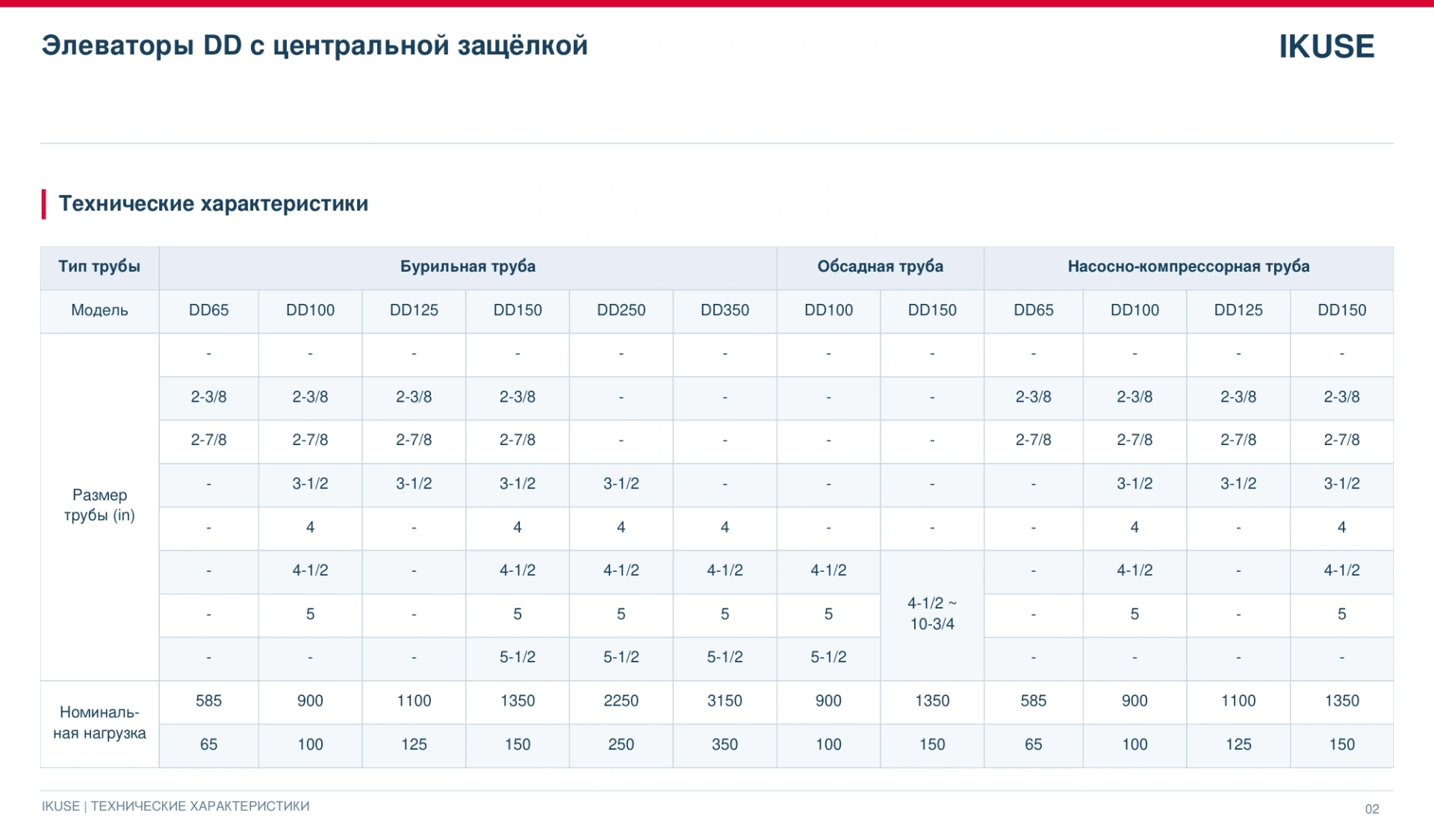The width and height of the screenshot is (1434, 840).
Task: Select the 'Технические характеристики' section heading
Action: pos(214,203)
